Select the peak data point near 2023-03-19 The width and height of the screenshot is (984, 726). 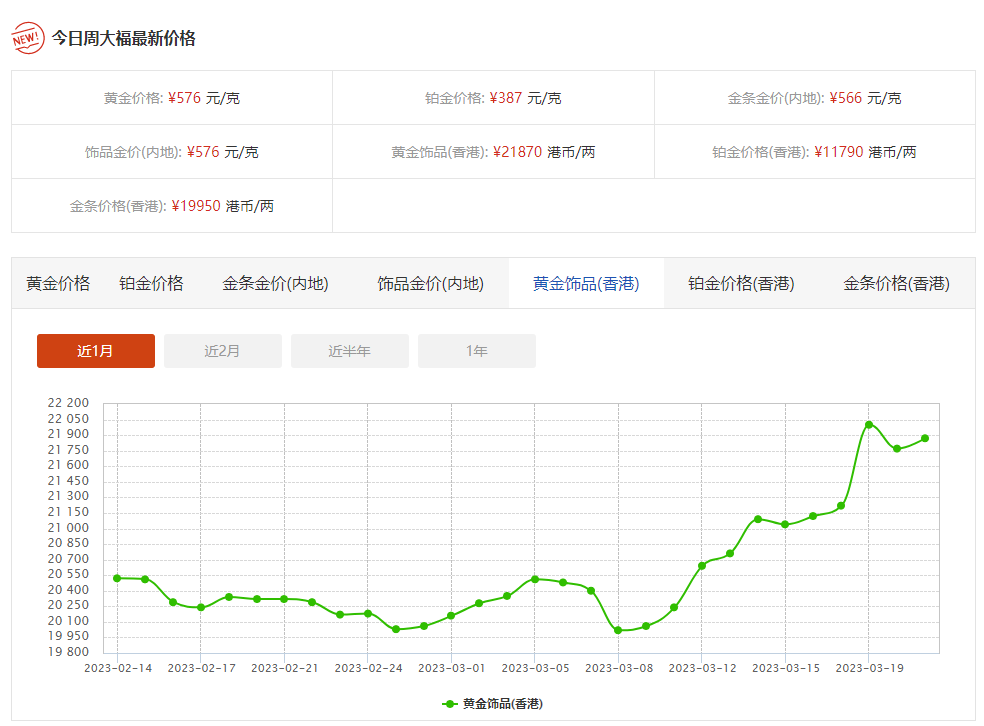click(868, 424)
